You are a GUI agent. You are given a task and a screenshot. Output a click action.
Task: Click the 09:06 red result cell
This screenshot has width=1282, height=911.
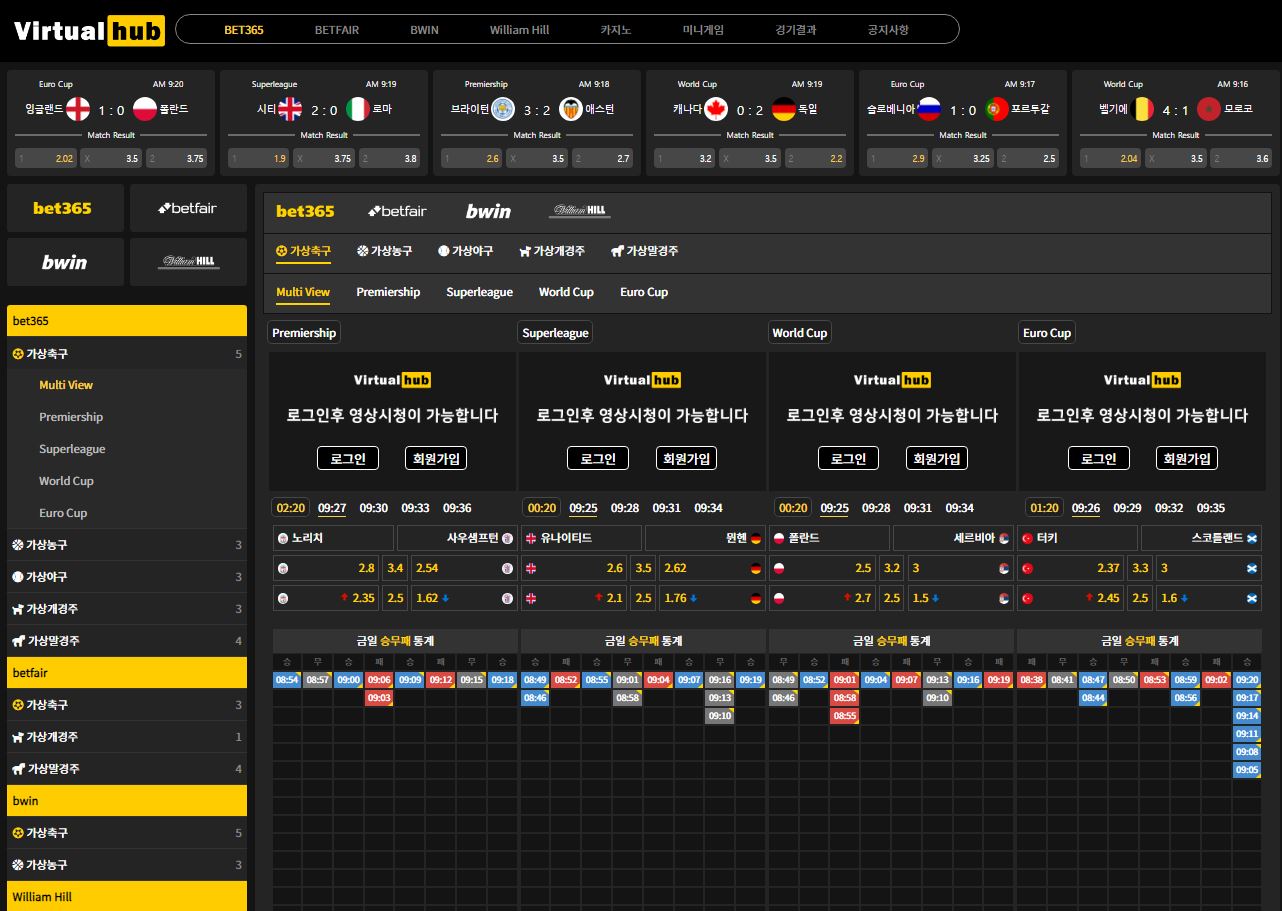point(378,680)
